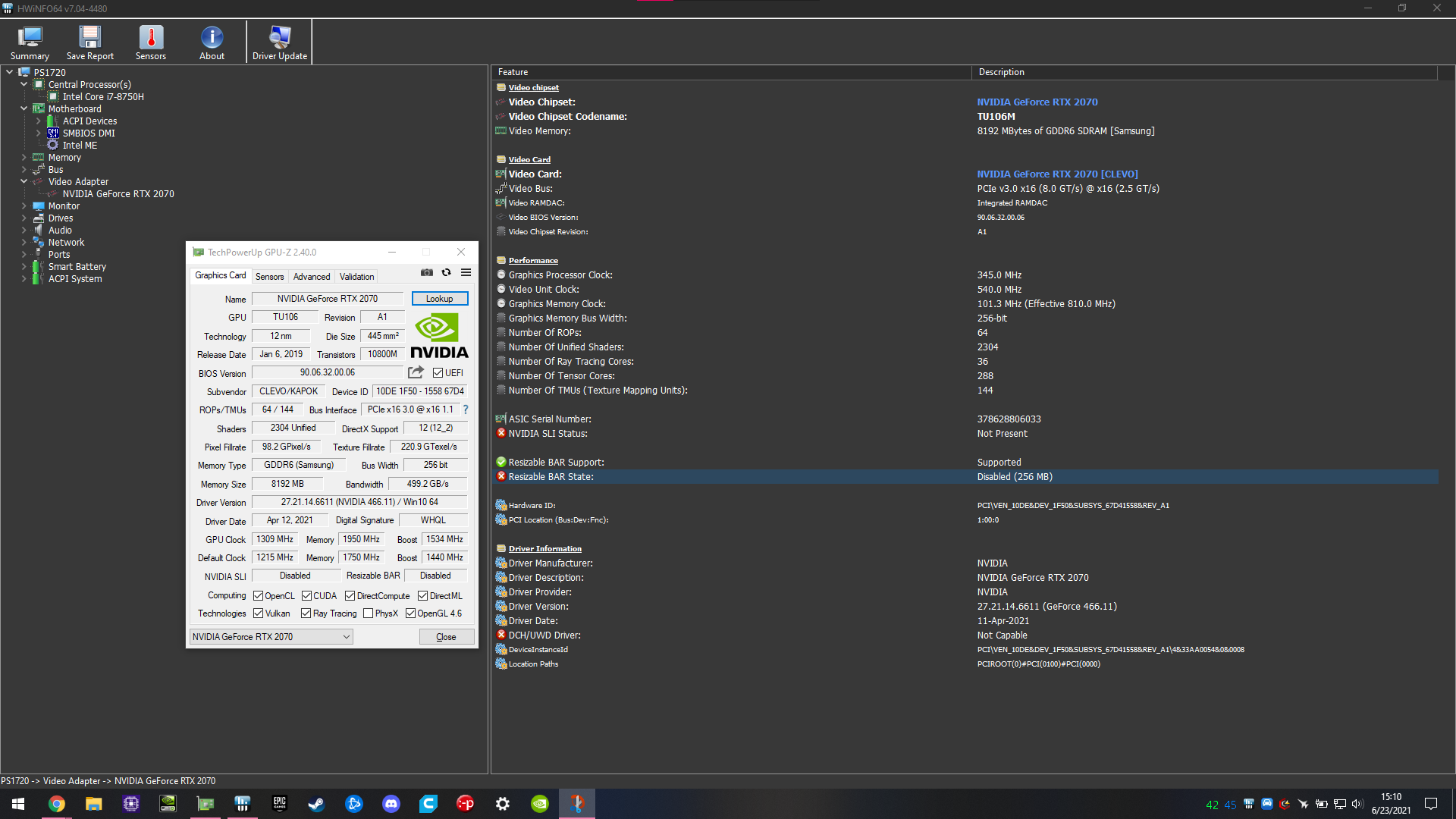Open Google Chrome from the taskbar
The height and width of the screenshot is (819, 1456).
(57, 804)
